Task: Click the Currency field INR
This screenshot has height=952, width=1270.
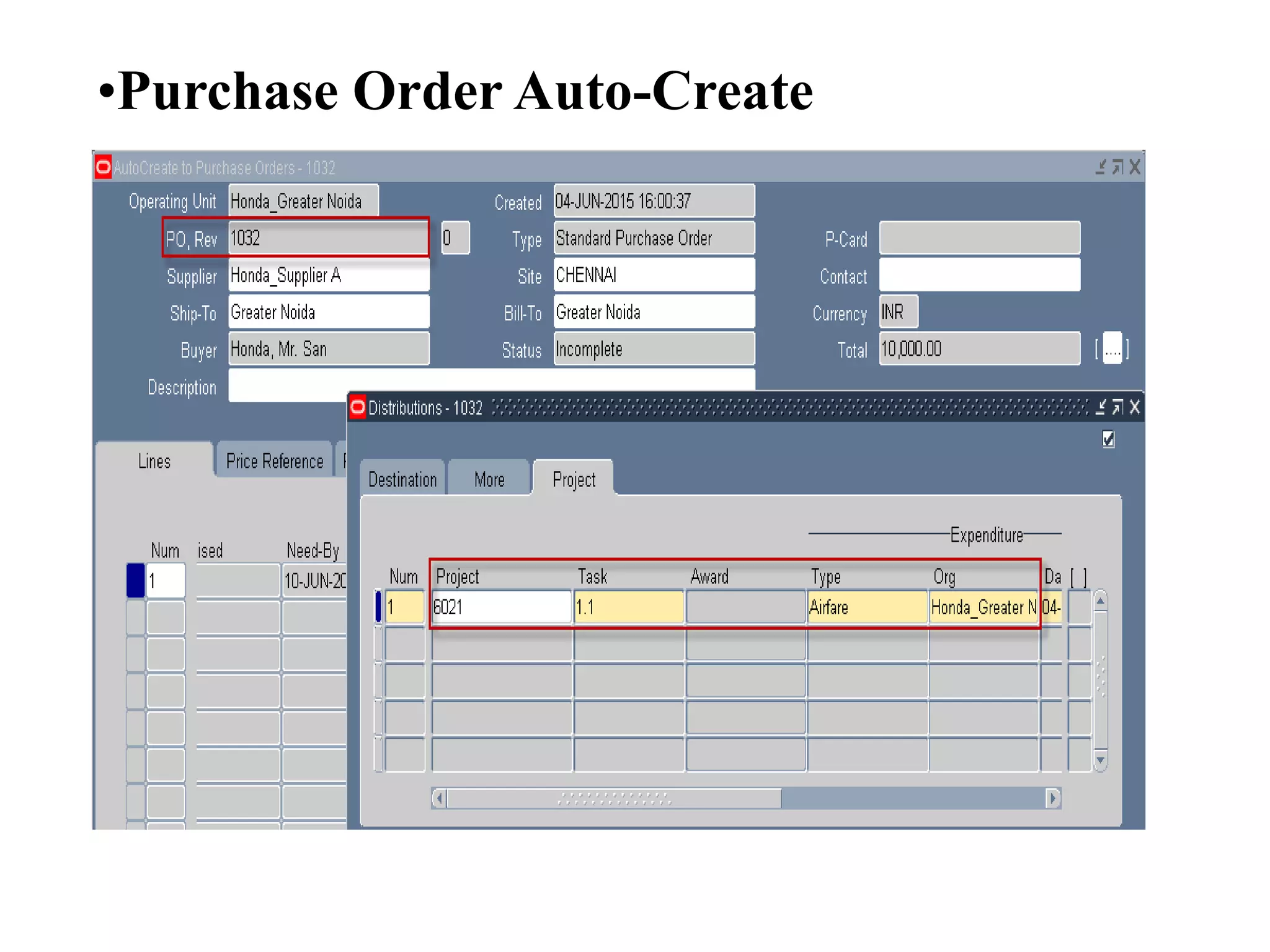Action: coord(899,312)
